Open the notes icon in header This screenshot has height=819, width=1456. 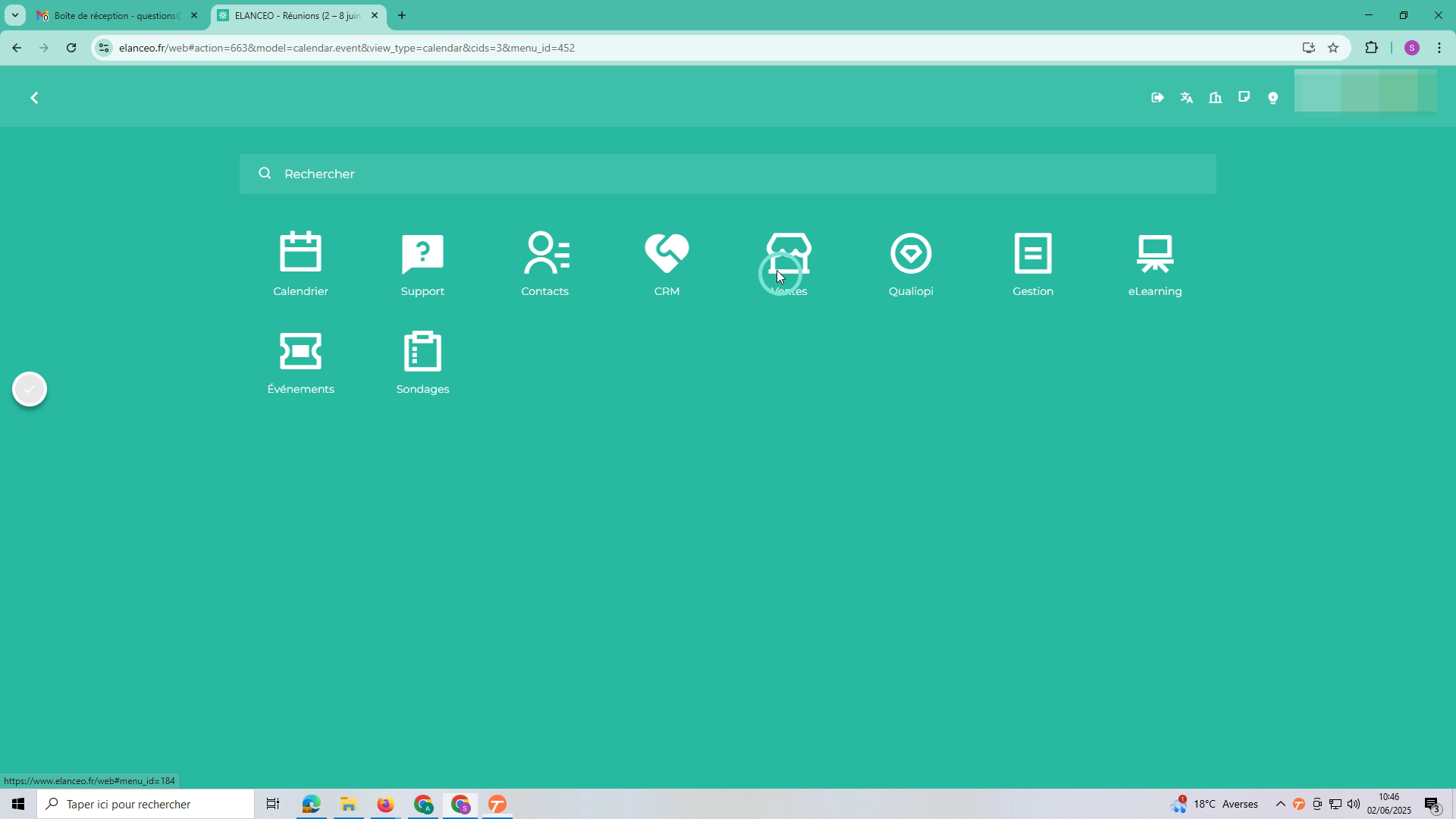(x=1244, y=97)
